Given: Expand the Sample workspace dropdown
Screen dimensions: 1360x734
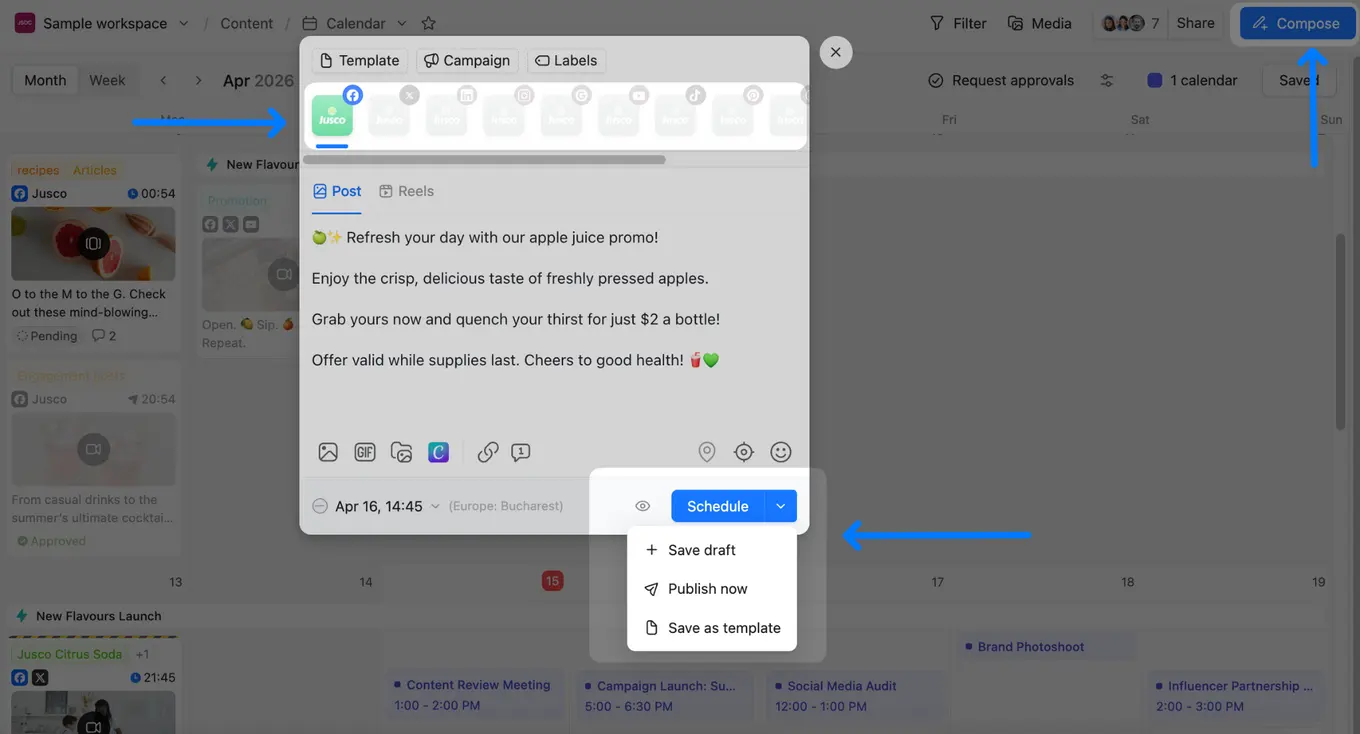Looking at the screenshot, I should click(183, 23).
